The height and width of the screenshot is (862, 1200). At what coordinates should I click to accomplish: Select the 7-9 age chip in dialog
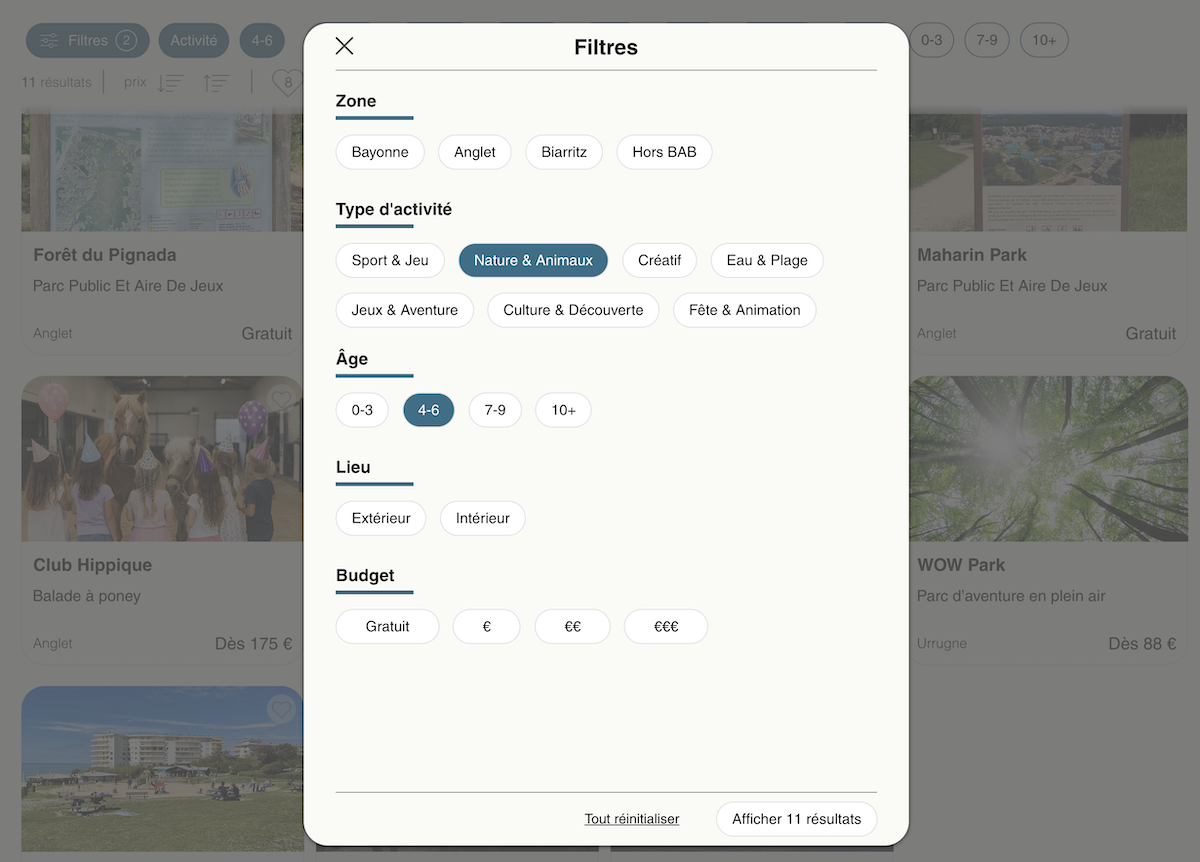495,410
